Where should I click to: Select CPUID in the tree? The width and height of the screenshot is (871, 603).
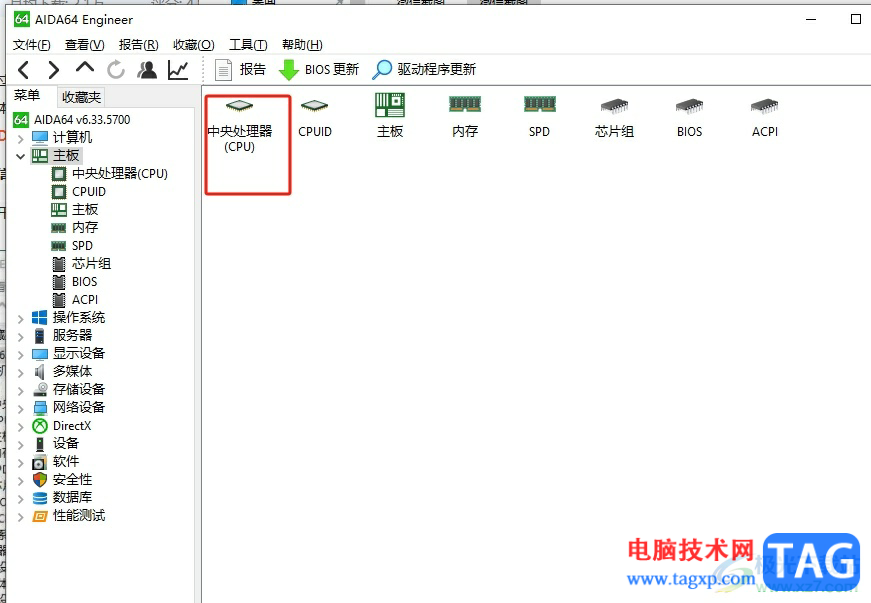(78, 192)
